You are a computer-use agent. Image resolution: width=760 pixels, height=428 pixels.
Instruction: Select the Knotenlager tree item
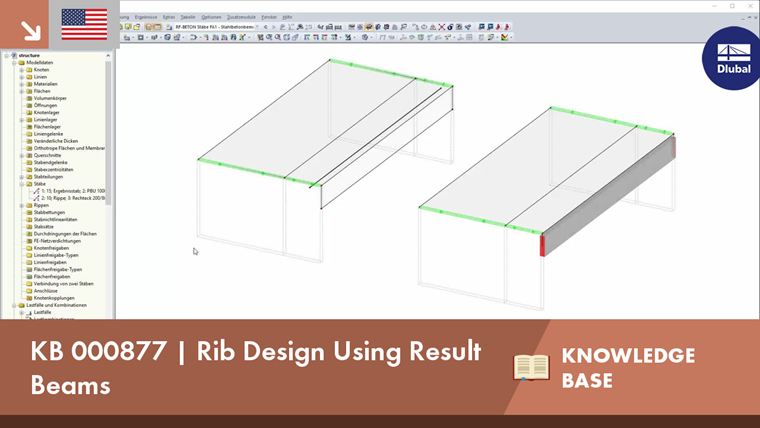pyautogui.click(x=47, y=112)
